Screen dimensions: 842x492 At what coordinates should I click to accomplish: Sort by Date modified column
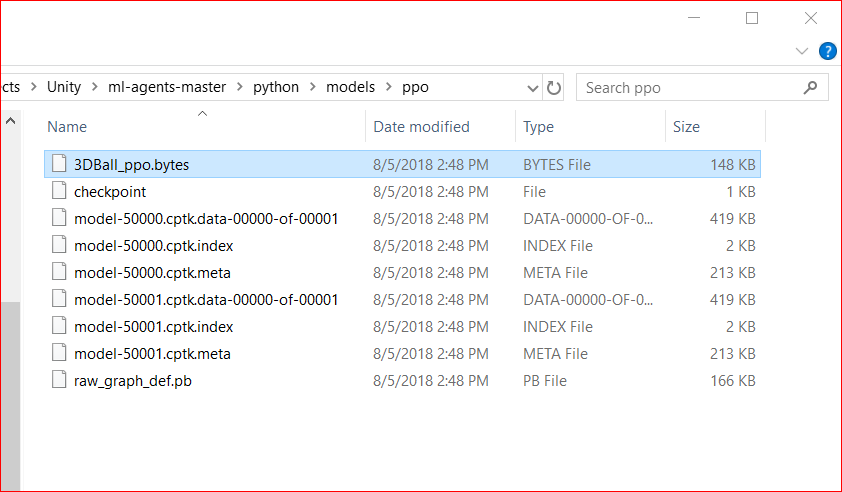421,127
